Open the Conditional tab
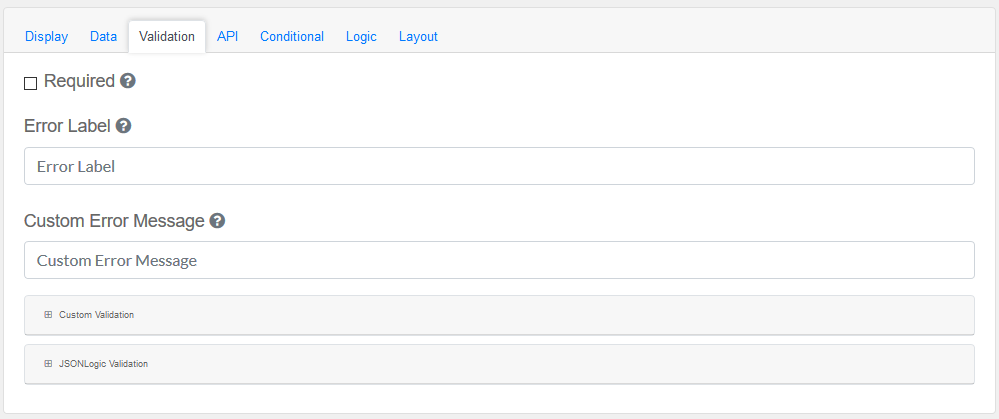This screenshot has height=419, width=999. click(x=292, y=37)
